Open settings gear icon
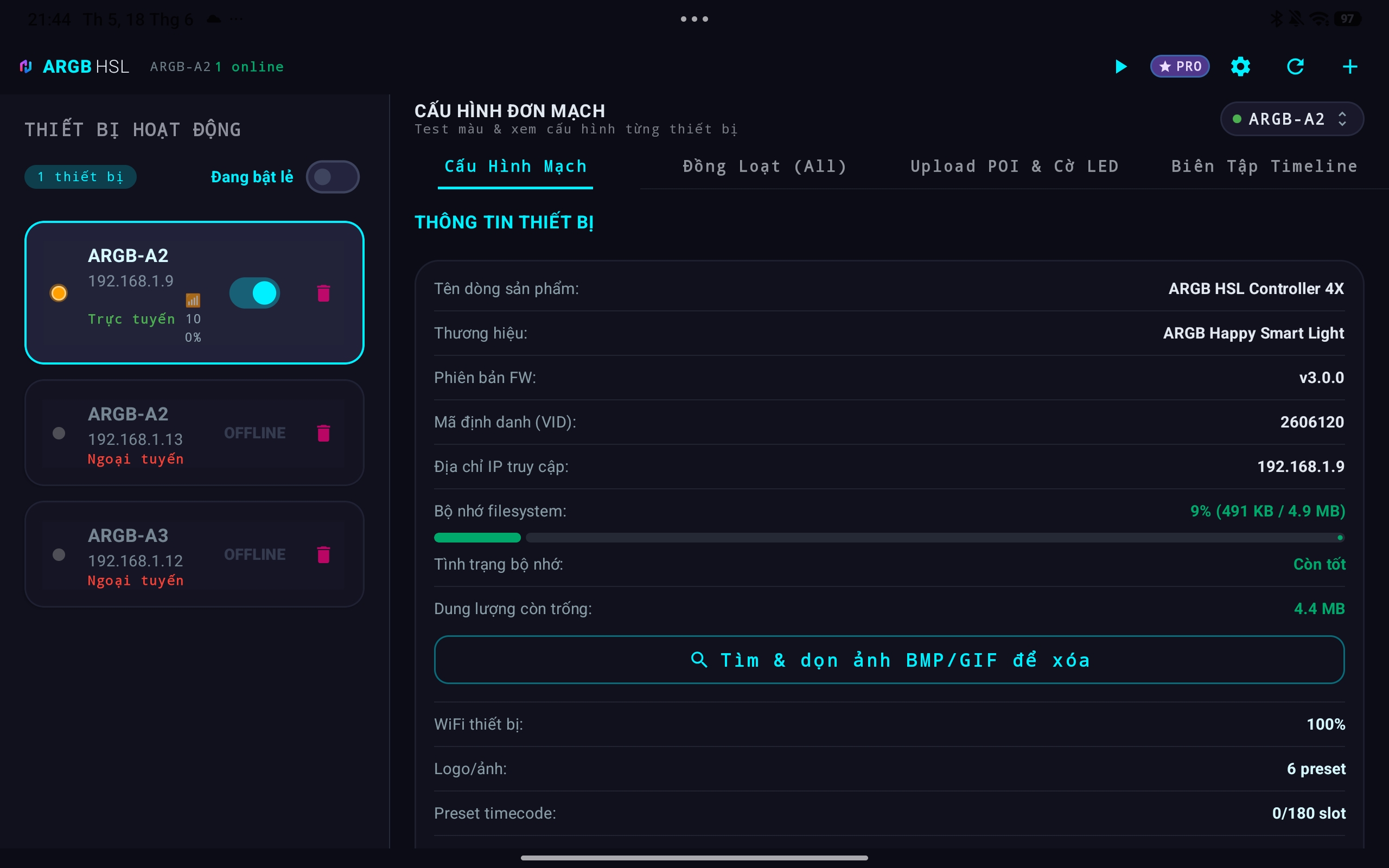The image size is (1389, 868). 1240,67
